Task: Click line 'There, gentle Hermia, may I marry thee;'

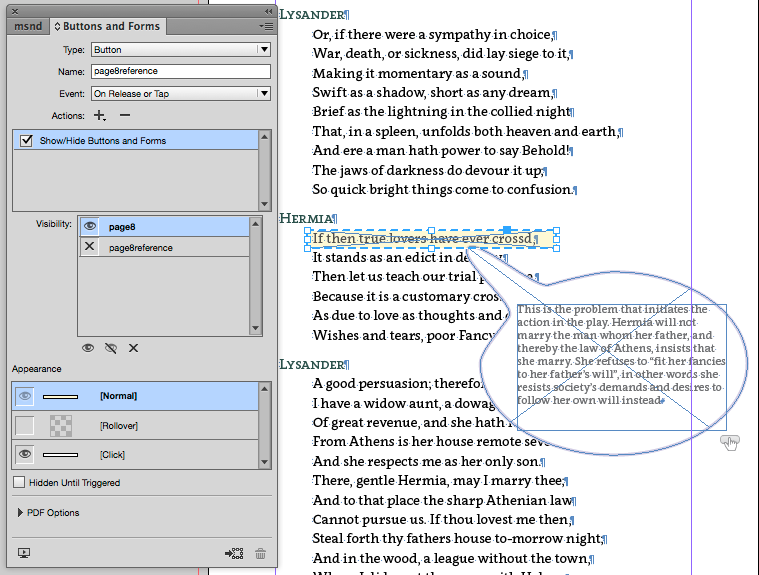Action: pyautogui.click(x=440, y=481)
